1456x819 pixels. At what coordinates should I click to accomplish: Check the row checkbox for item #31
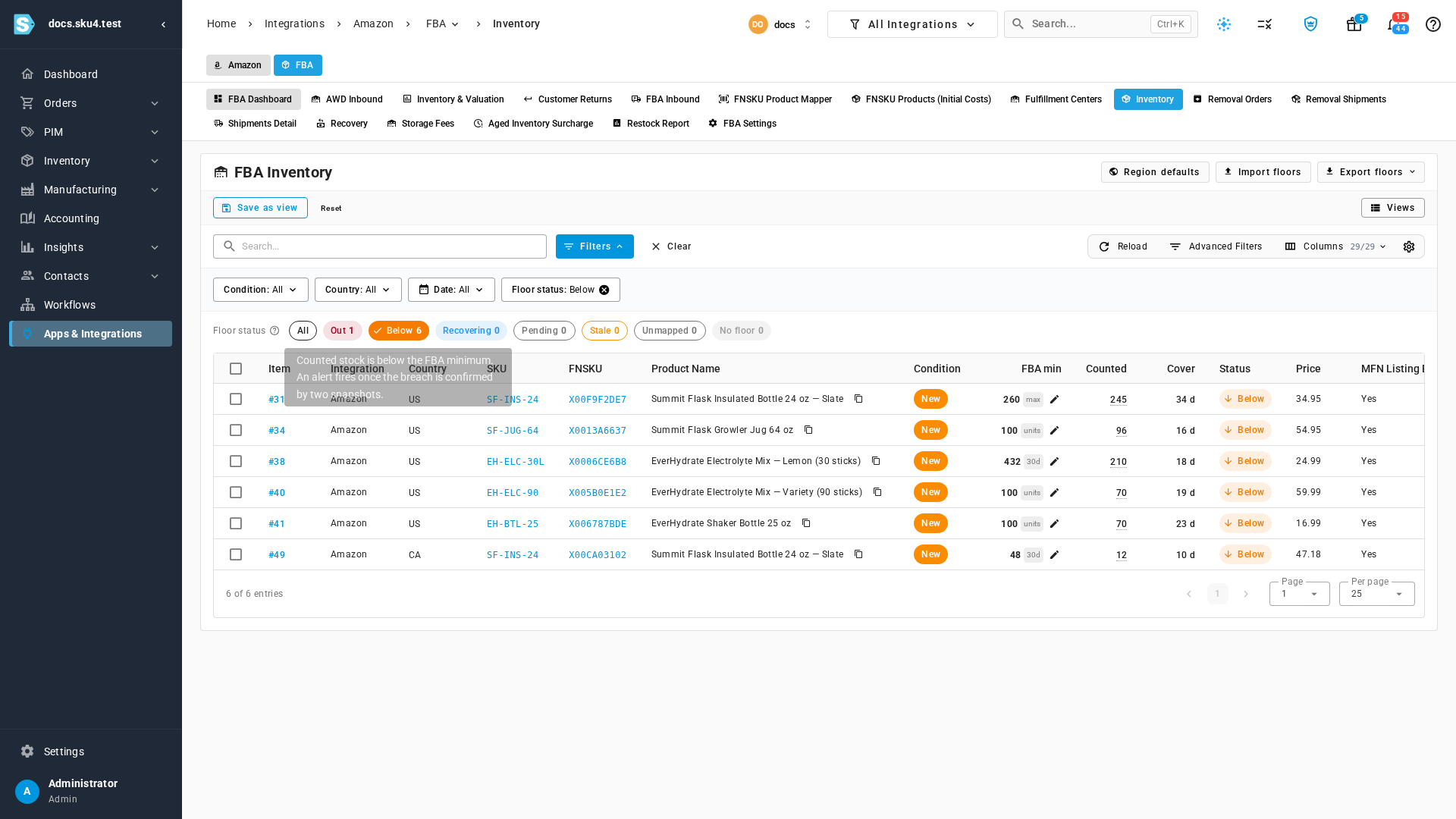pos(236,399)
